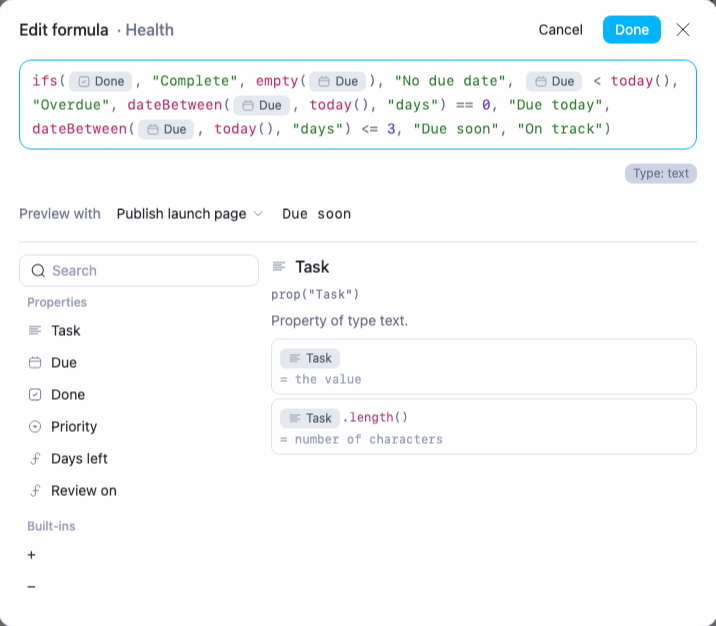Click the "On track" string in formula
716x626 pixels.
560,129
